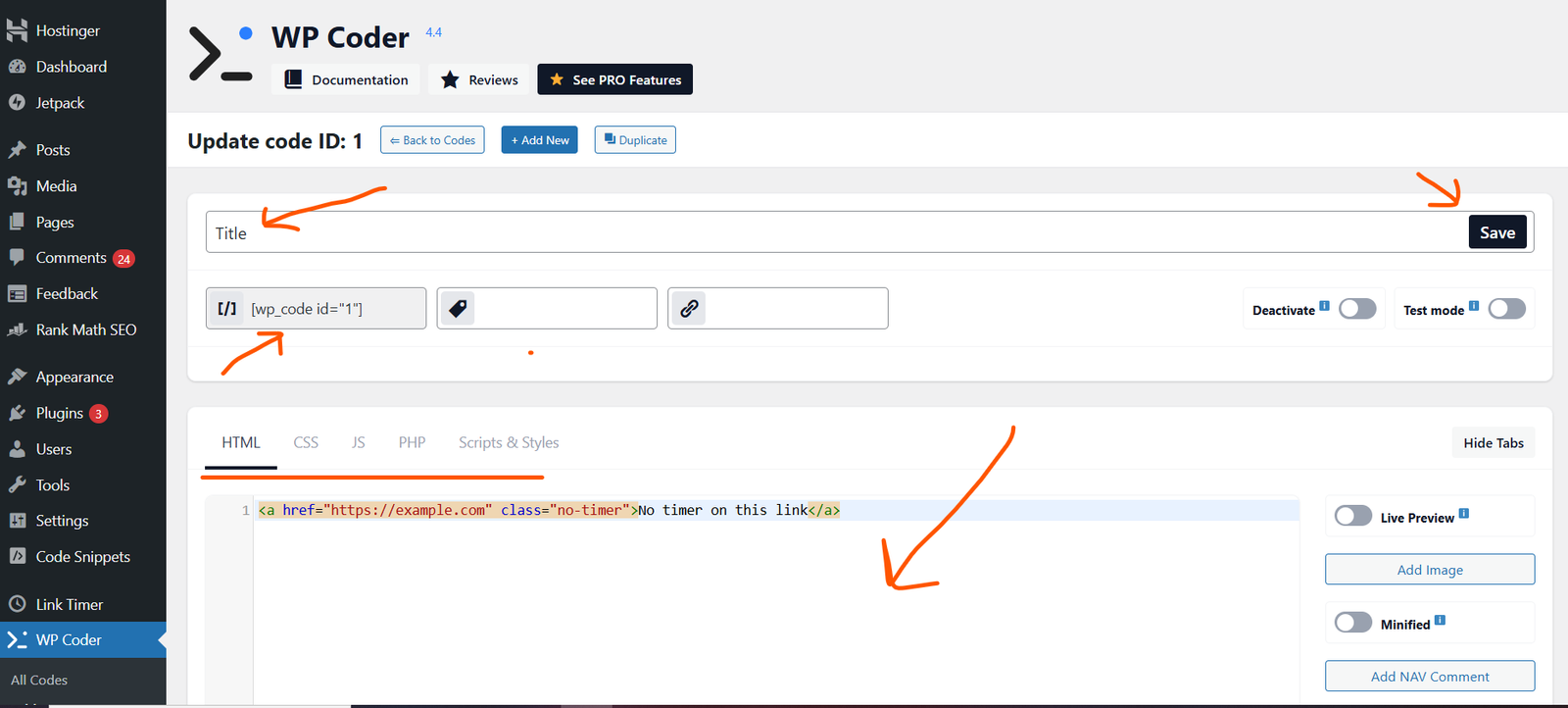Viewport: 1568px width, 708px height.
Task: Switch to the CSS tab
Action: pyautogui.click(x=306, y=442)
